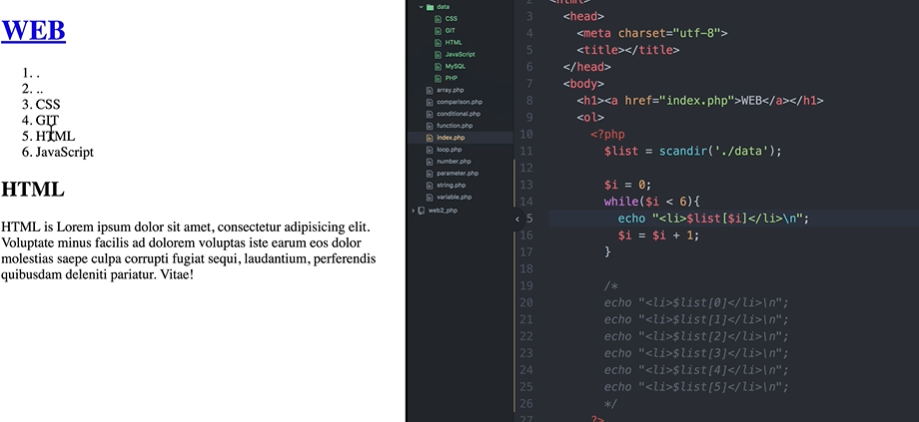Click line number 20 in the gutter
The image size is (919, 422).
[526, 302]
